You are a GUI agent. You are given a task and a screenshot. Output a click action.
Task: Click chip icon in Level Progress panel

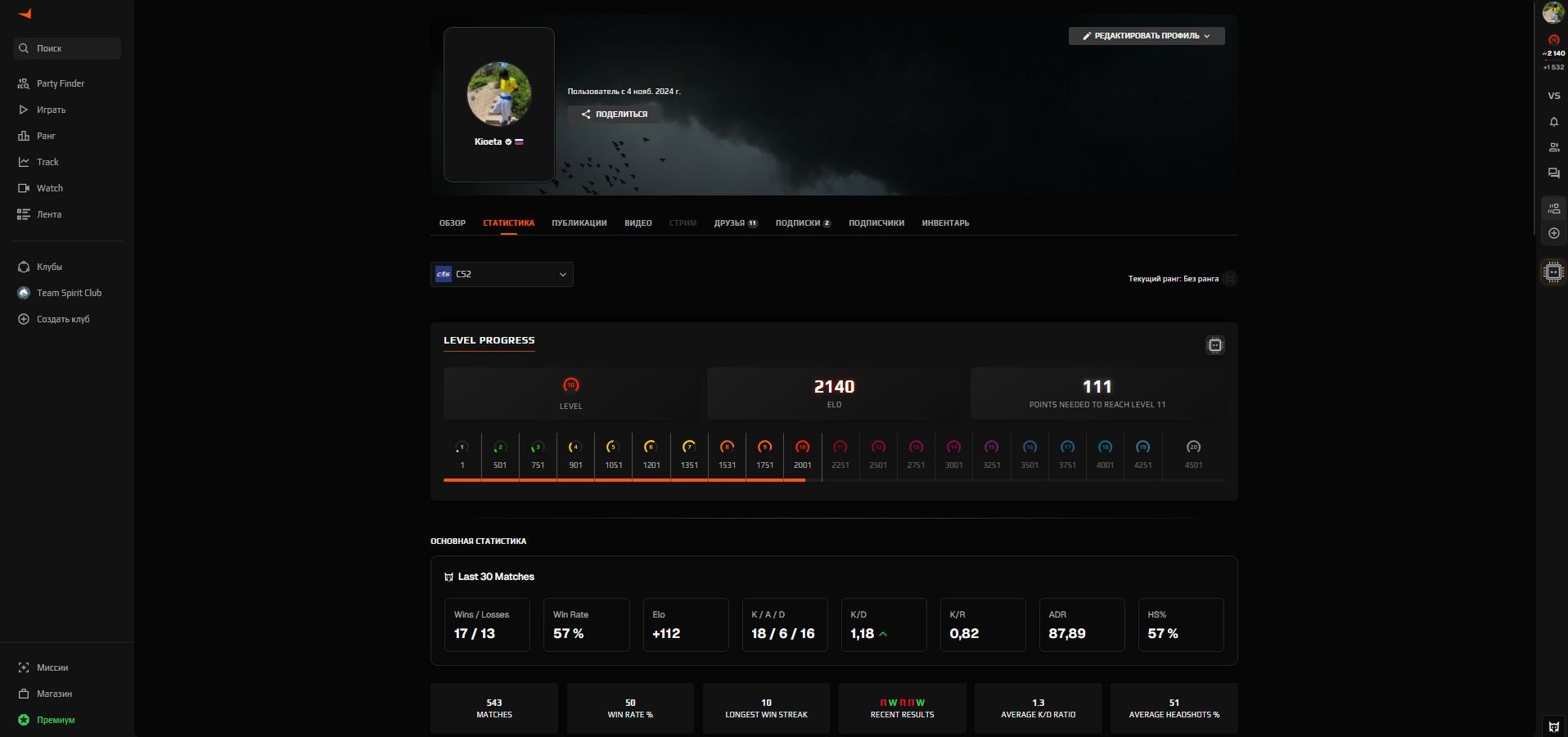tap(1215, 345)
